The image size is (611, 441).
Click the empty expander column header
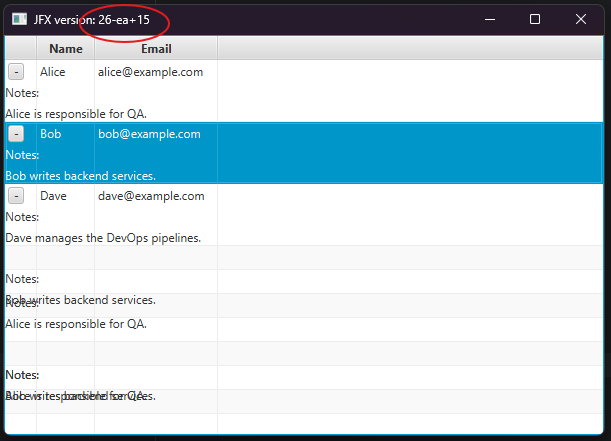(21, 49)
